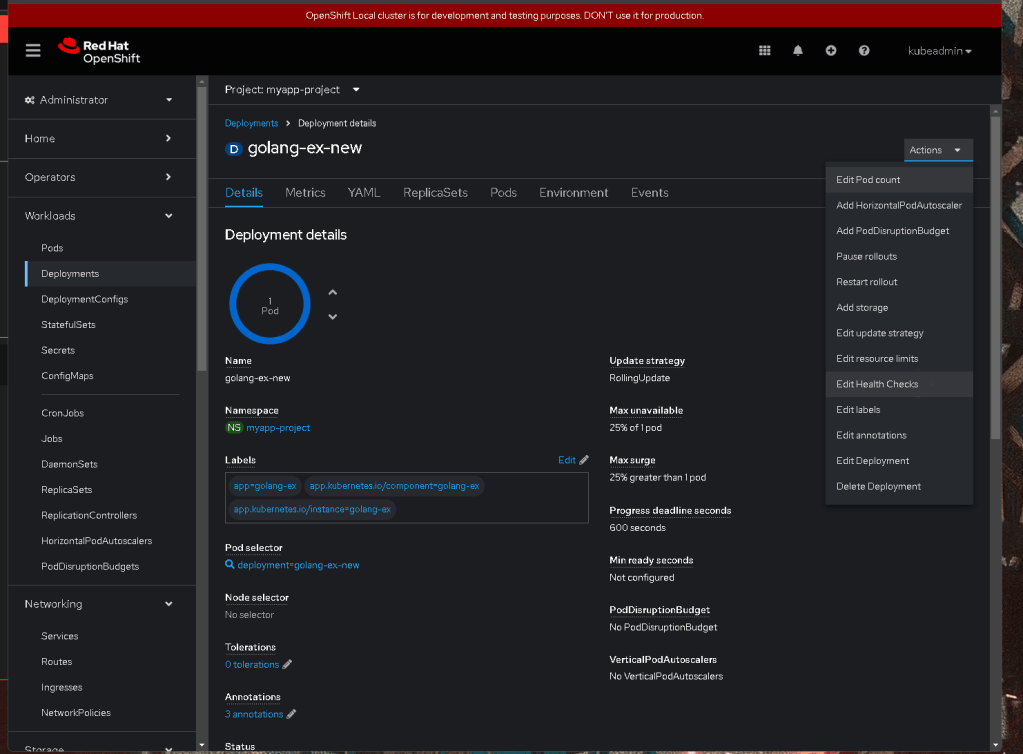
Task: Expand the Operators navigation section
Action: [99, 177]
